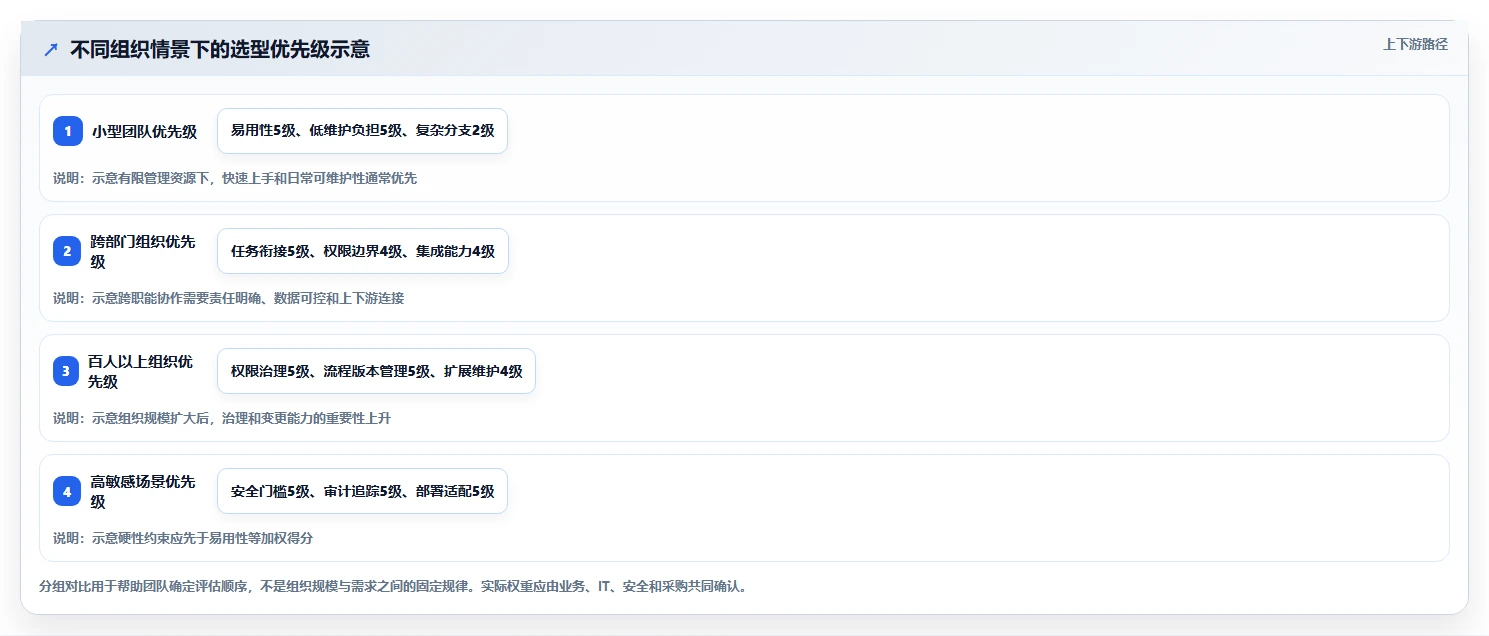
Task: Click the note 示意硬性约束应先于易用性
Action: click(183, 538)
